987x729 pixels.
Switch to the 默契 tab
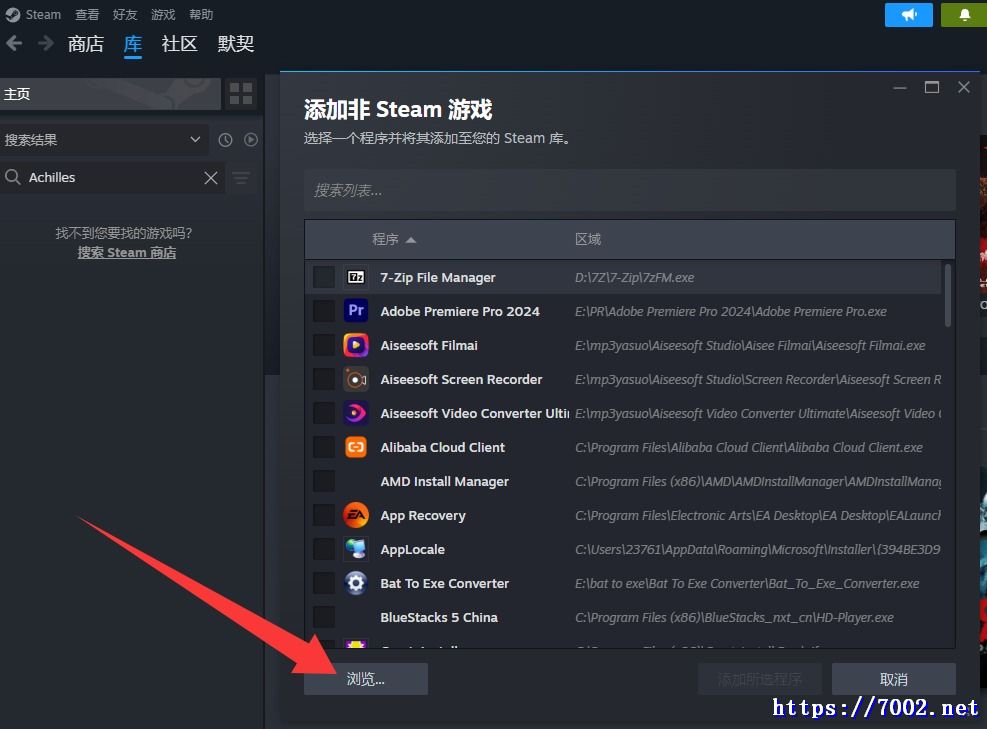click(235, 44)
